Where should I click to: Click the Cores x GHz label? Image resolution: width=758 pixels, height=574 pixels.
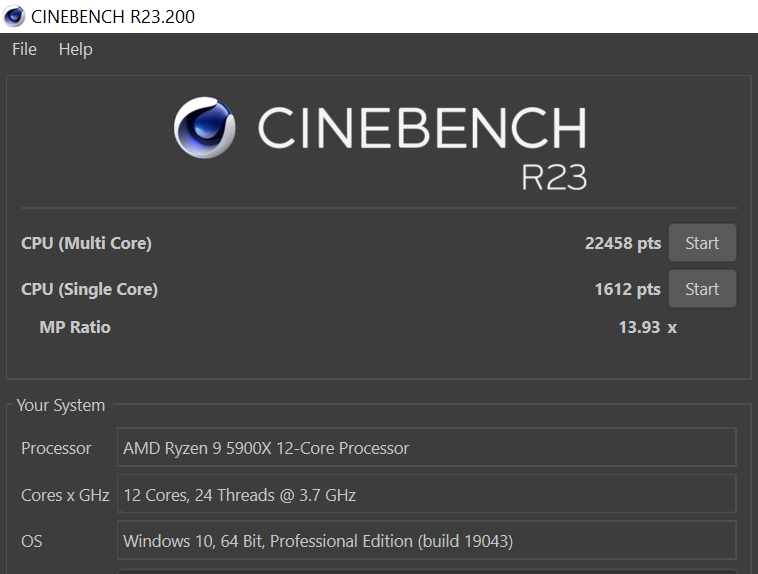click(x=65, y=495)
